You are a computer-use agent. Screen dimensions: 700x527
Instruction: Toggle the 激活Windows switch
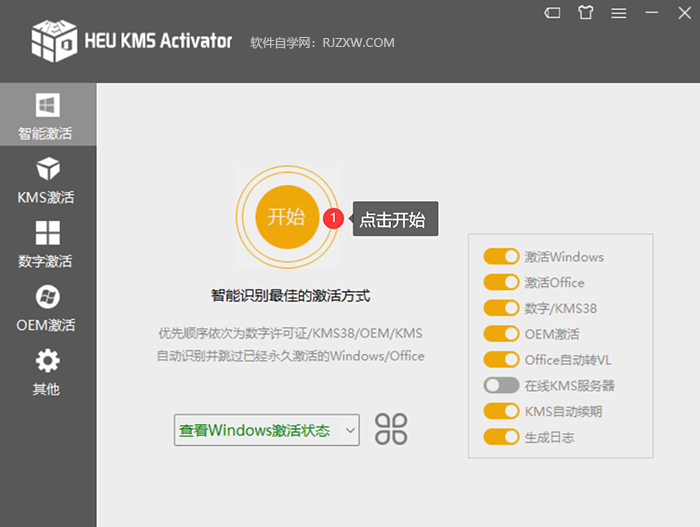[x=501, y=257]
